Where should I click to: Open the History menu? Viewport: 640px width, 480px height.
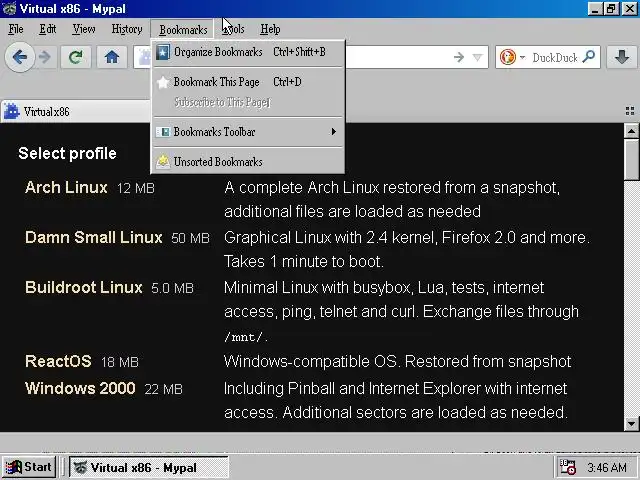pos(127,29)
